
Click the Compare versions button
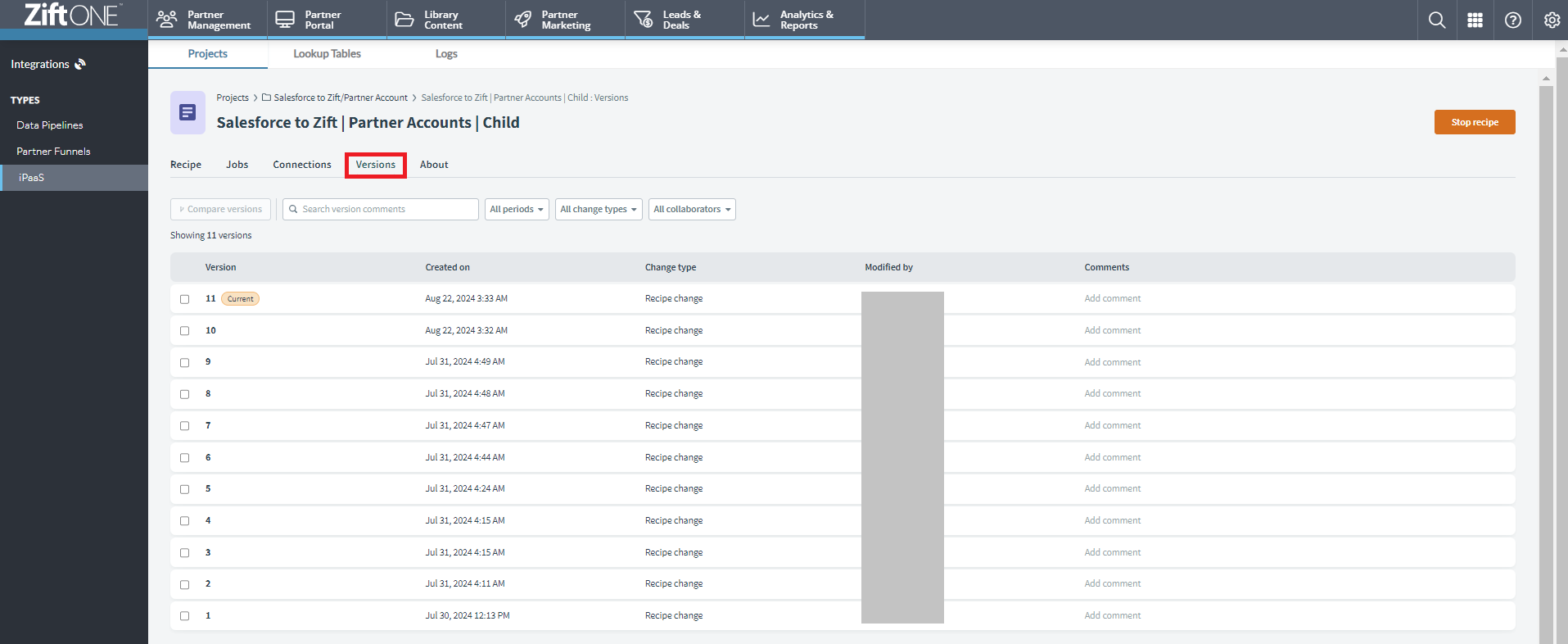[x=220, y=209]
